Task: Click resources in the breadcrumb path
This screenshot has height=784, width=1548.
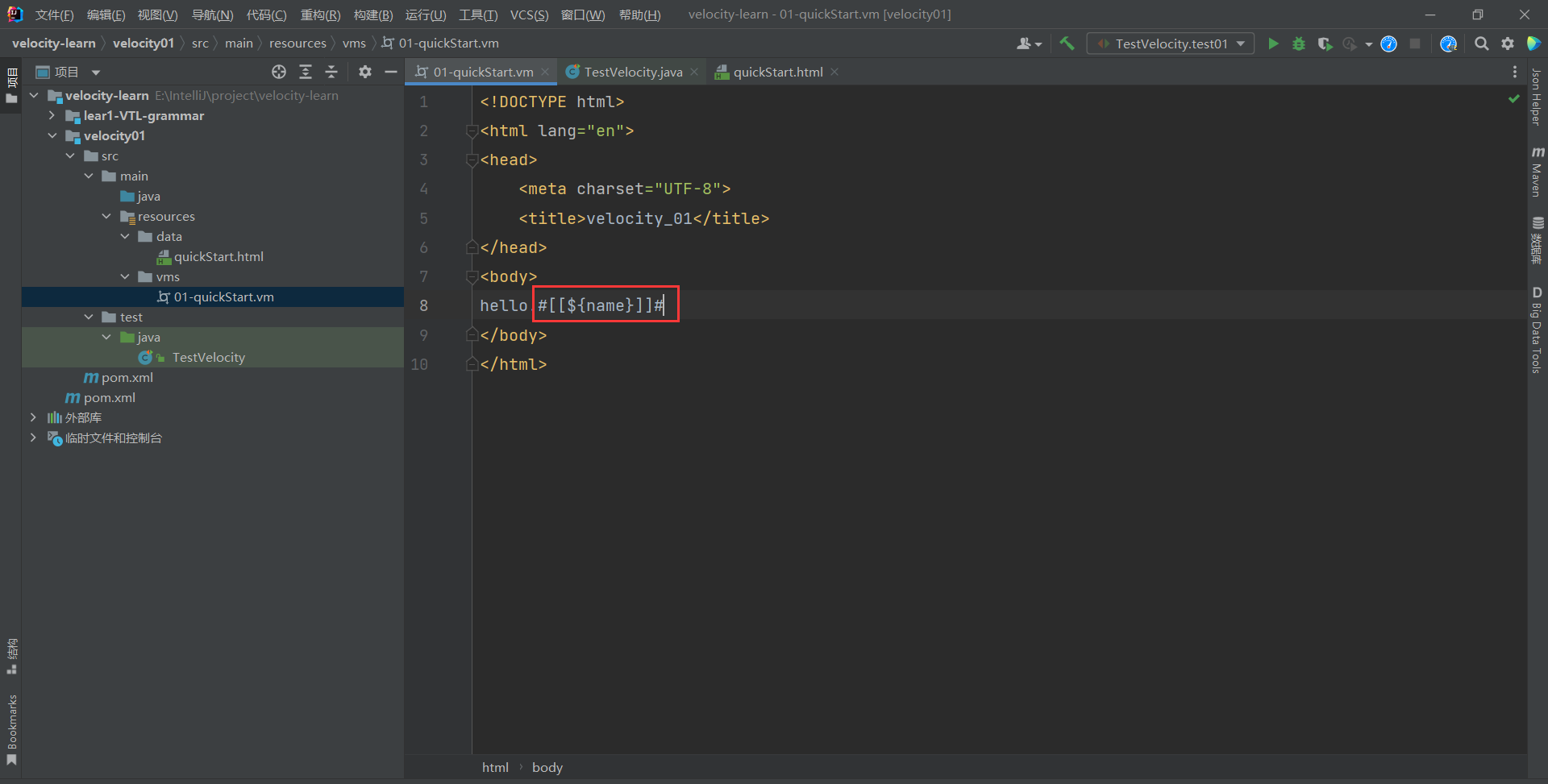Action: click(x=298, y=44)
